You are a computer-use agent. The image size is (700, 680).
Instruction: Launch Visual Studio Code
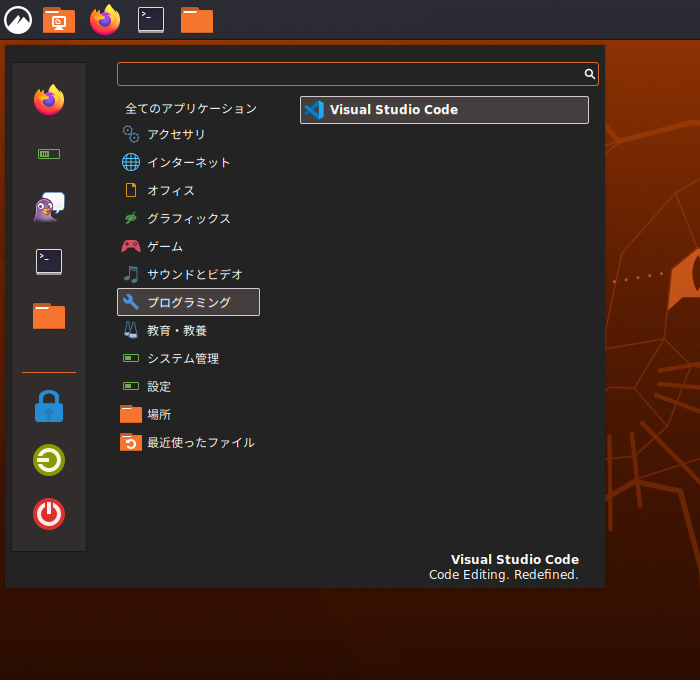[444, 110]
